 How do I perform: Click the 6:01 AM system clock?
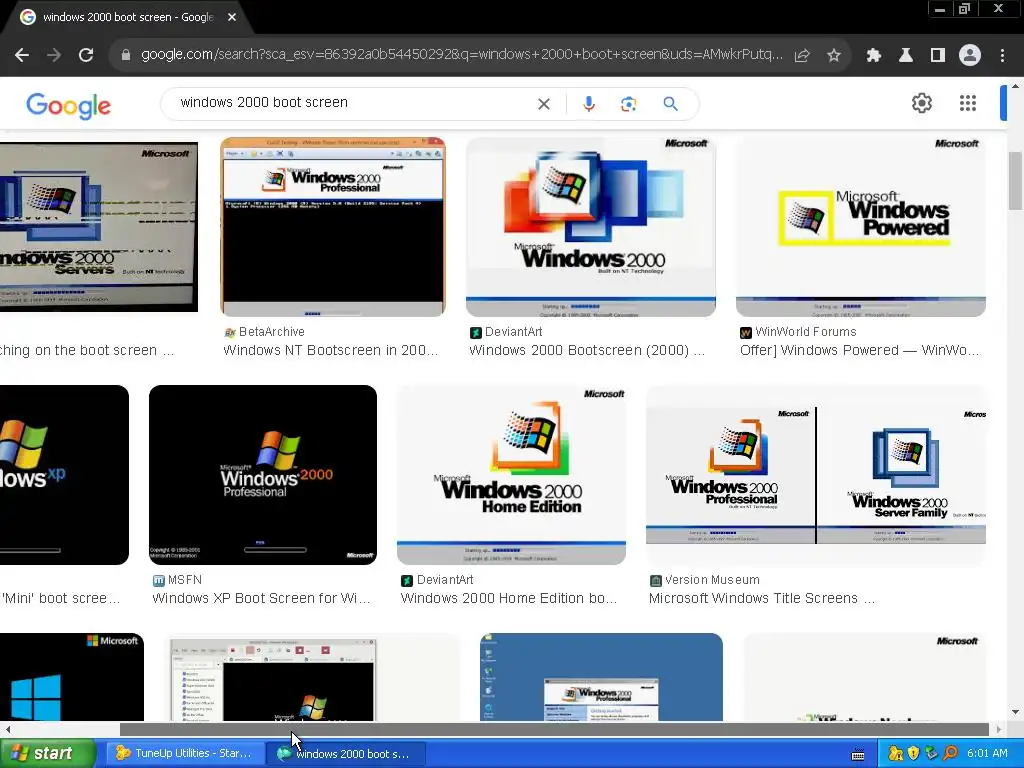point(987,754)
